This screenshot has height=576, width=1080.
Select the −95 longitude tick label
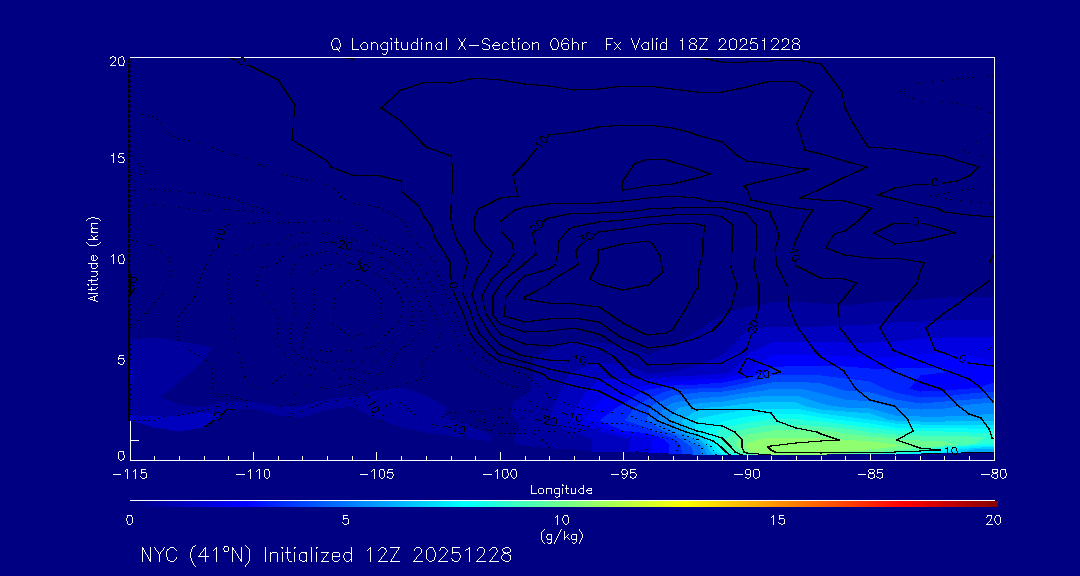pos(623,475)
